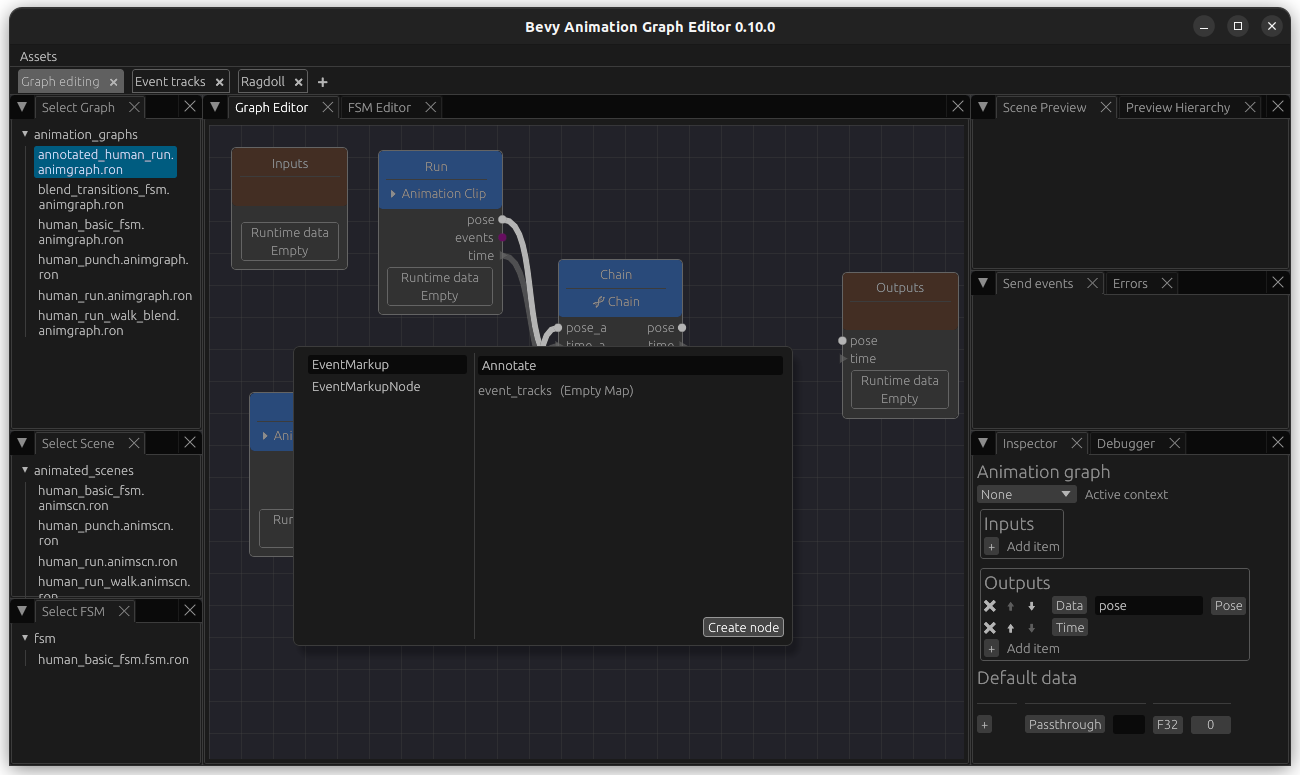Collapse the animation_graphs tree
The width and height of the screenshot is (1300, 775).
(x=25, y=134)
